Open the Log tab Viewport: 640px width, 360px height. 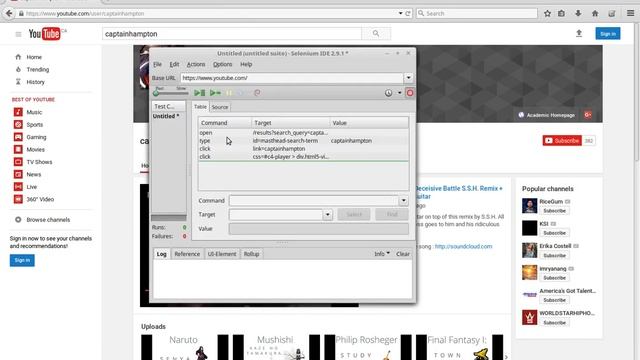162,254
